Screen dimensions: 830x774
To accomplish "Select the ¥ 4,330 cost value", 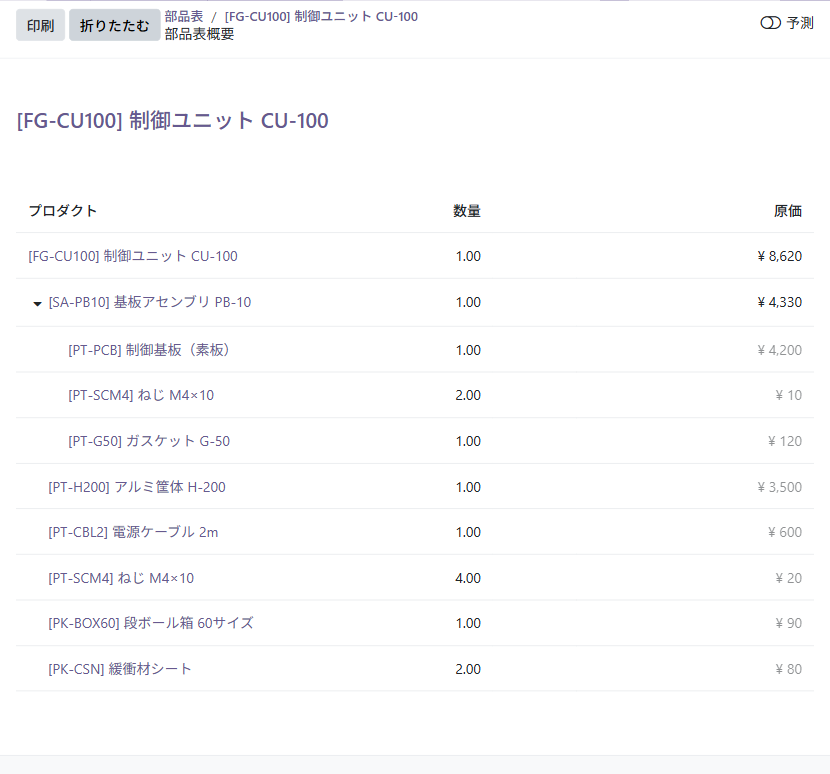I will [780, 302].
